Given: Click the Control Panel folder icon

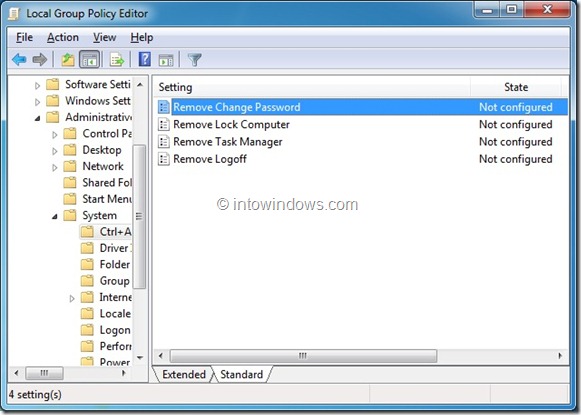Looking at the screenshot, I should pyautogui.click(x=70, y=133).
